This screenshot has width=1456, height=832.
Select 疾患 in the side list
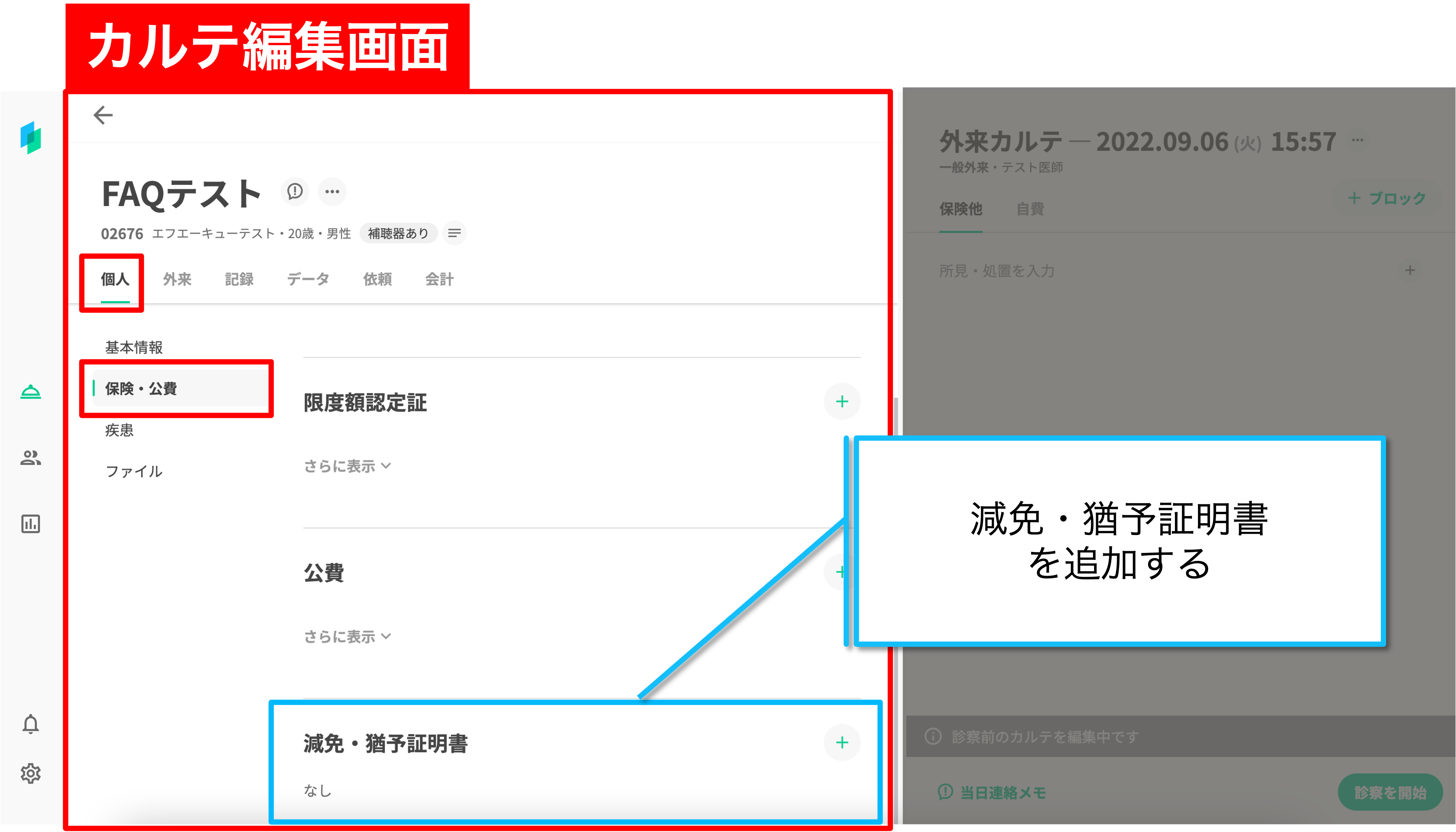[119, 430]
